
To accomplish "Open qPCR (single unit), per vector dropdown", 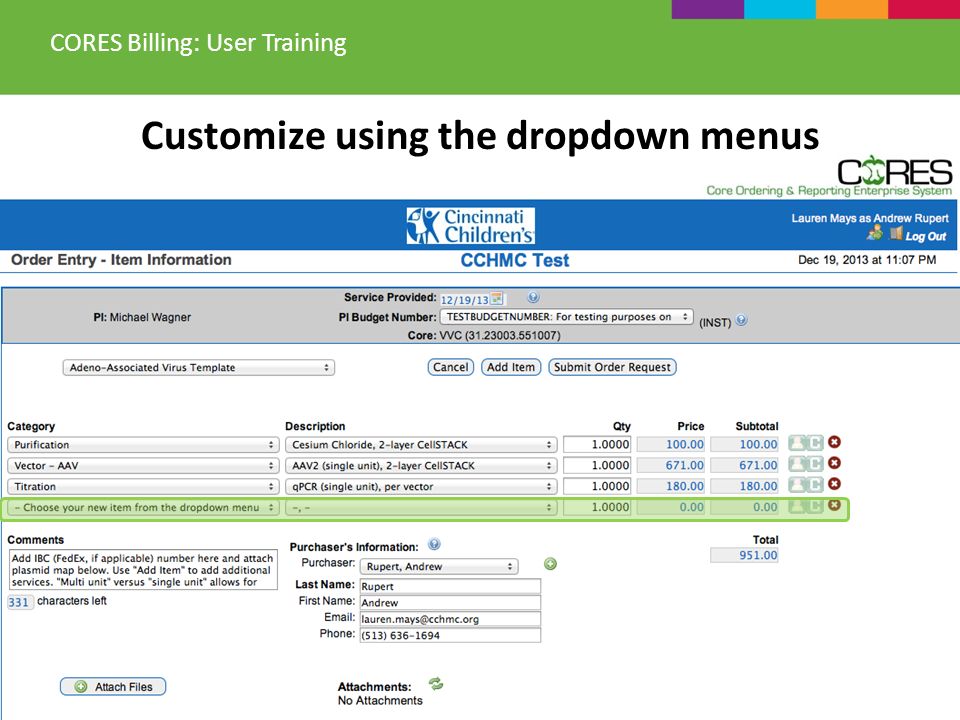I will tap(421, 487).
